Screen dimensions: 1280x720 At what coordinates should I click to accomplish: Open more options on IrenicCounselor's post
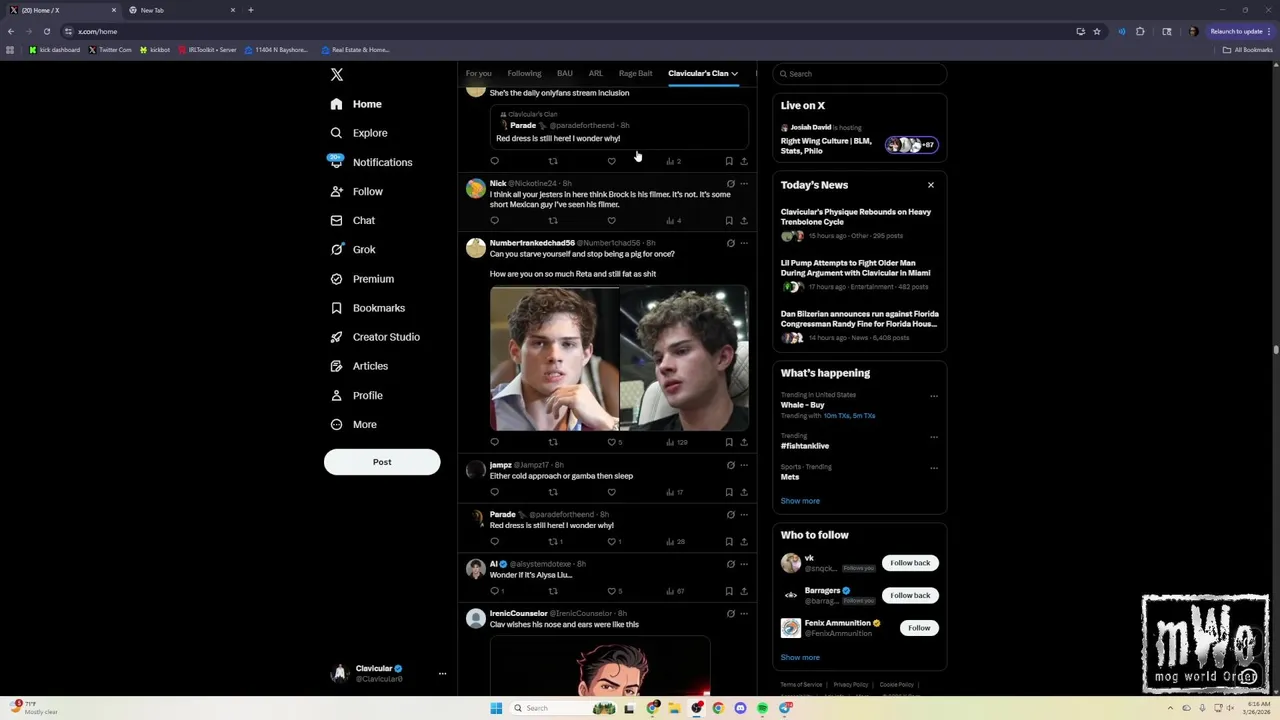tap(744, 614)
